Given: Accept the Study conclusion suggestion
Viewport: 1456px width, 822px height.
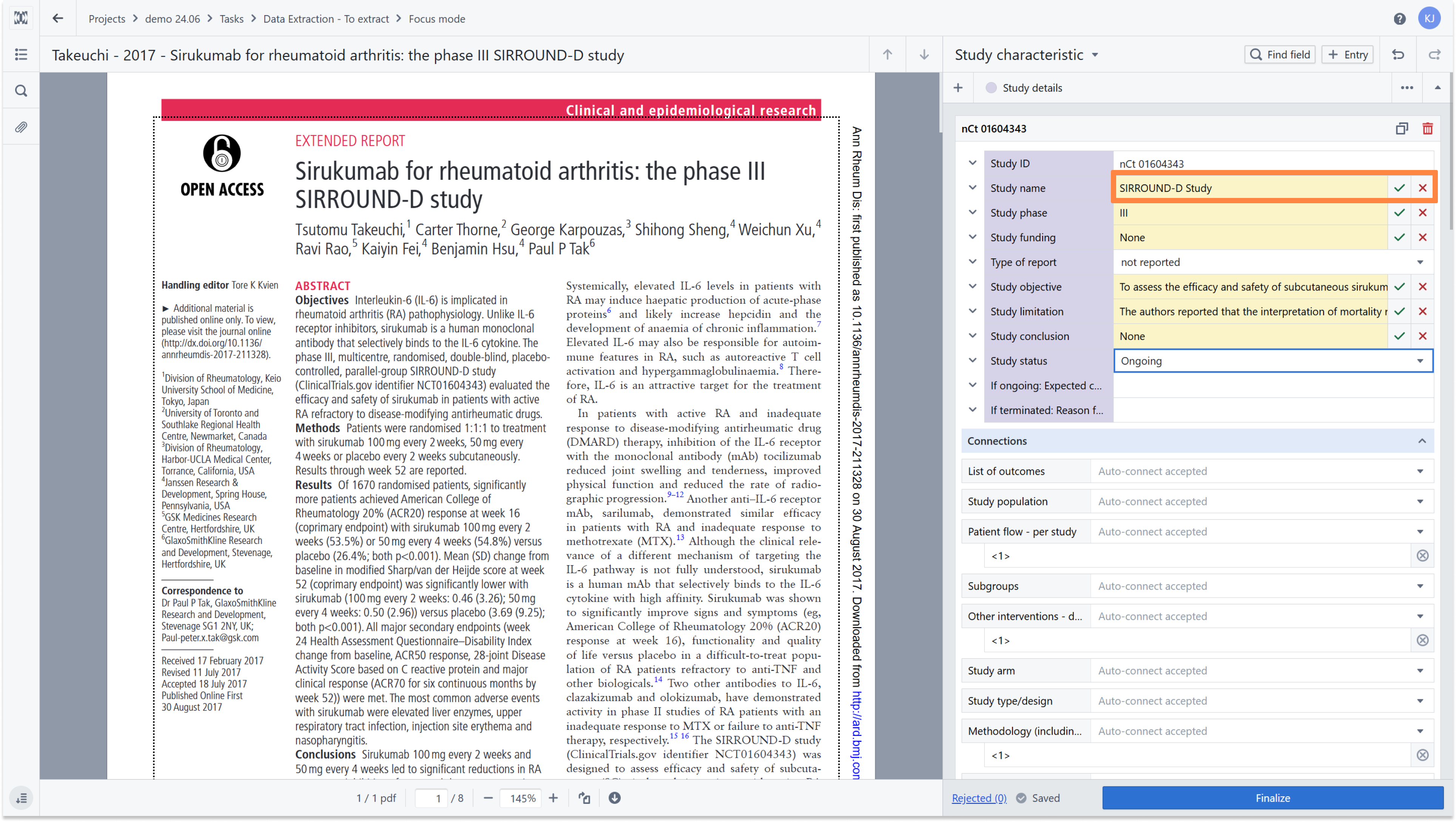Looking at the screenshot, I should [x=1399, y=336].
